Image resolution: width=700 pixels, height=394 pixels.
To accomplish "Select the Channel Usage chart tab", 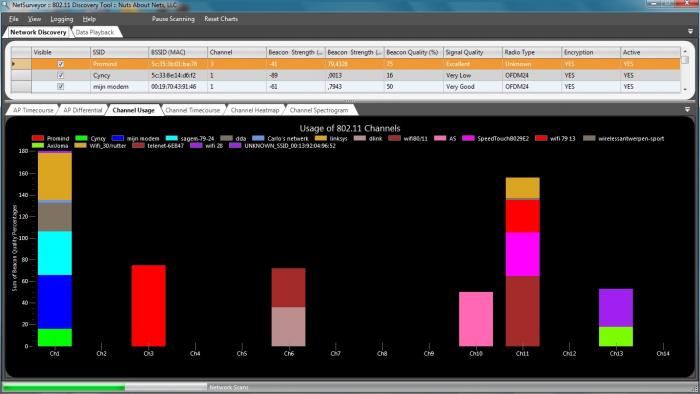I will tap(133, 110).
